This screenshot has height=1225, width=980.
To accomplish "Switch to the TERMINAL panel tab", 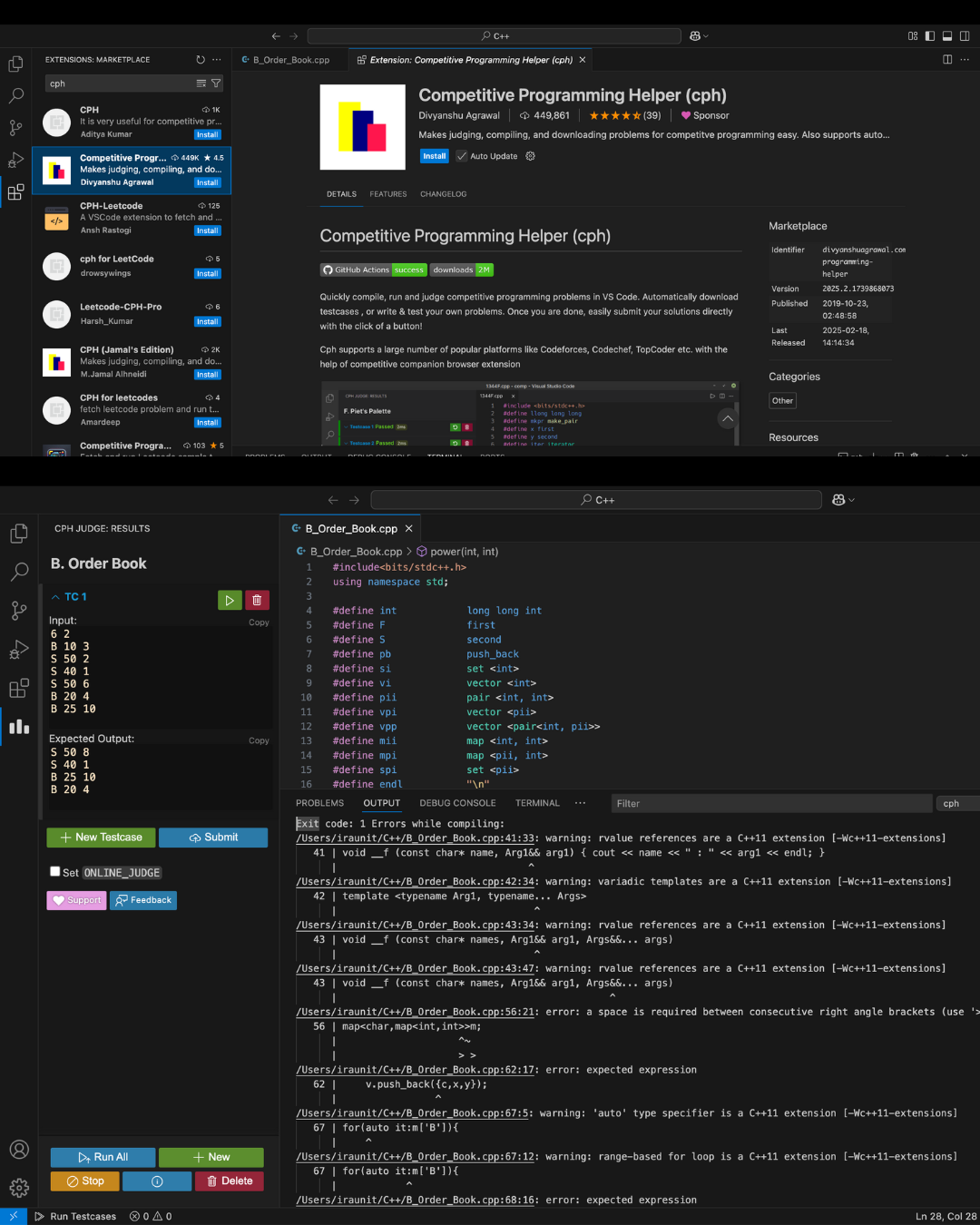I will tap(537, 803).
